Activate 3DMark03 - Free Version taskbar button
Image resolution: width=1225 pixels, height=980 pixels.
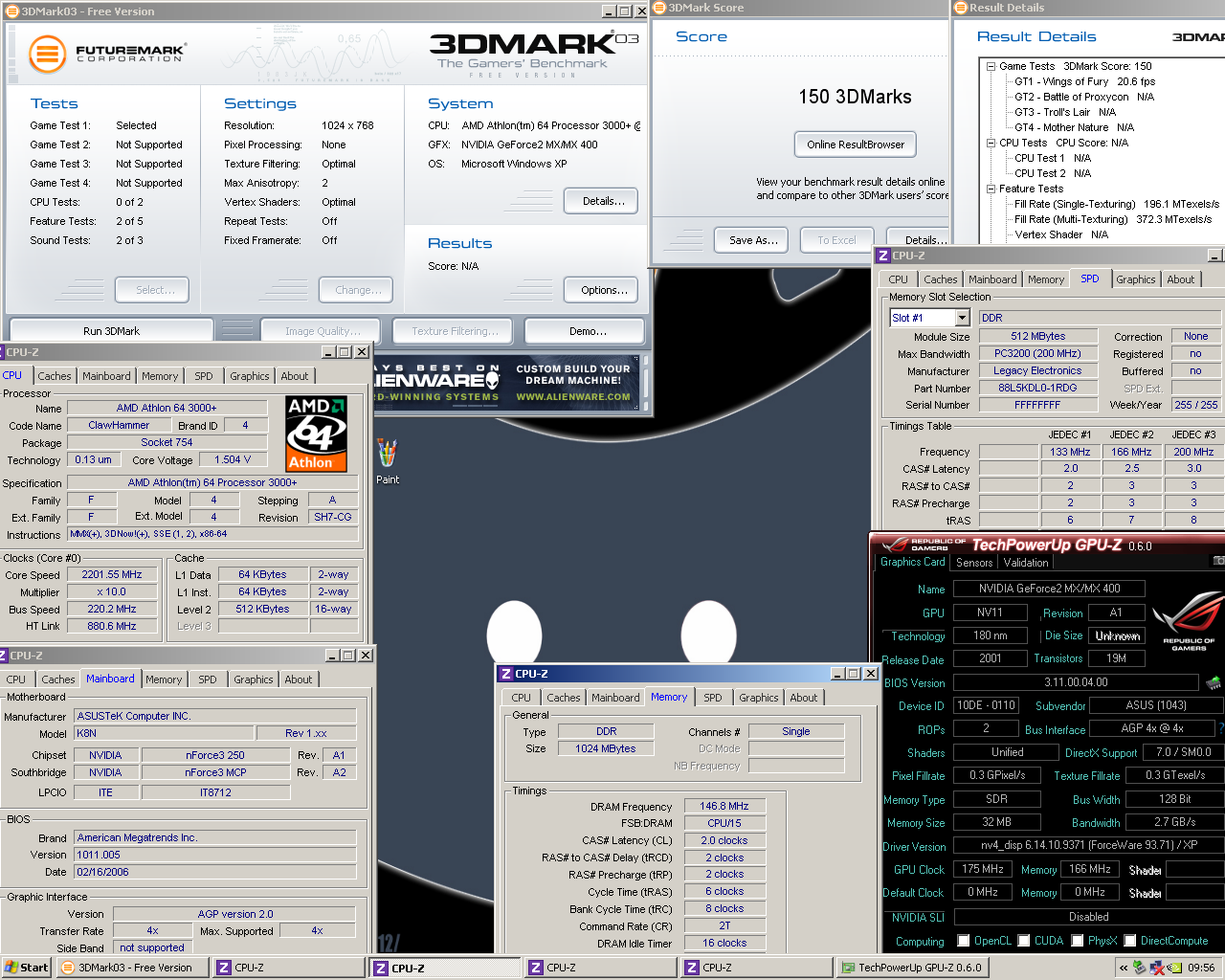(x=133, y=968)
